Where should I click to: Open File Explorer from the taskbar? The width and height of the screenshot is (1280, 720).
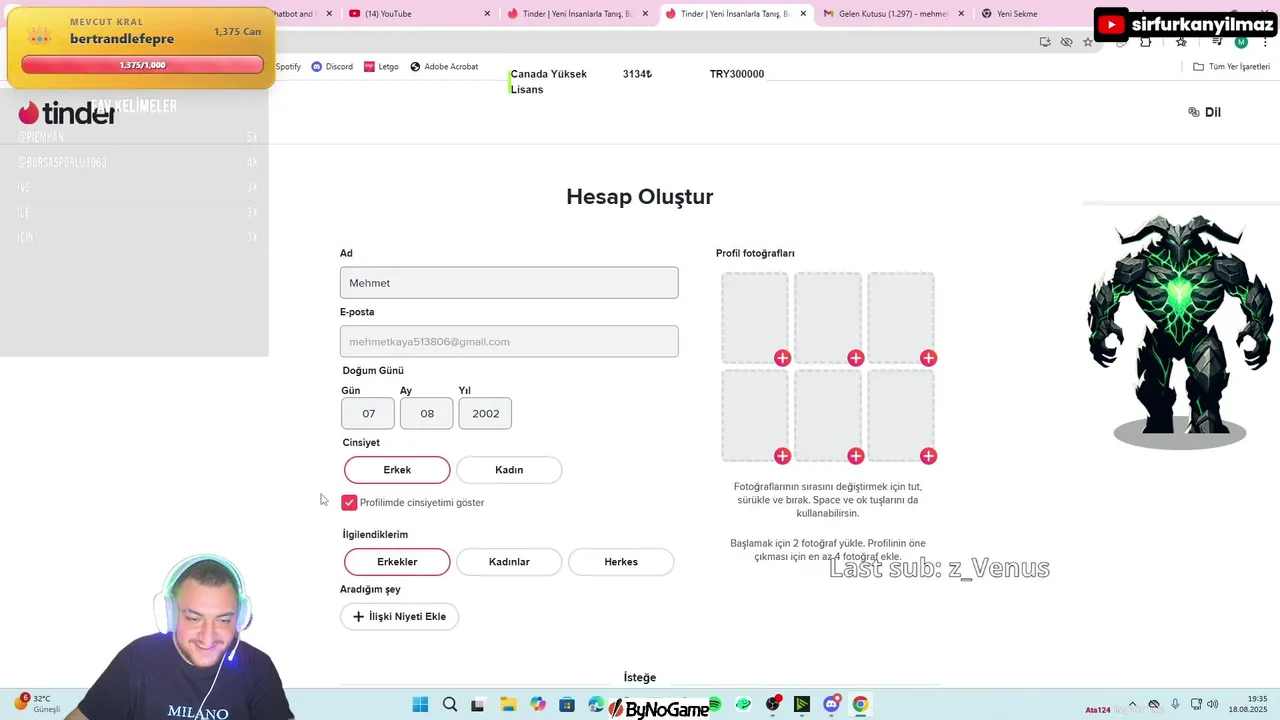tap(508, 704)
